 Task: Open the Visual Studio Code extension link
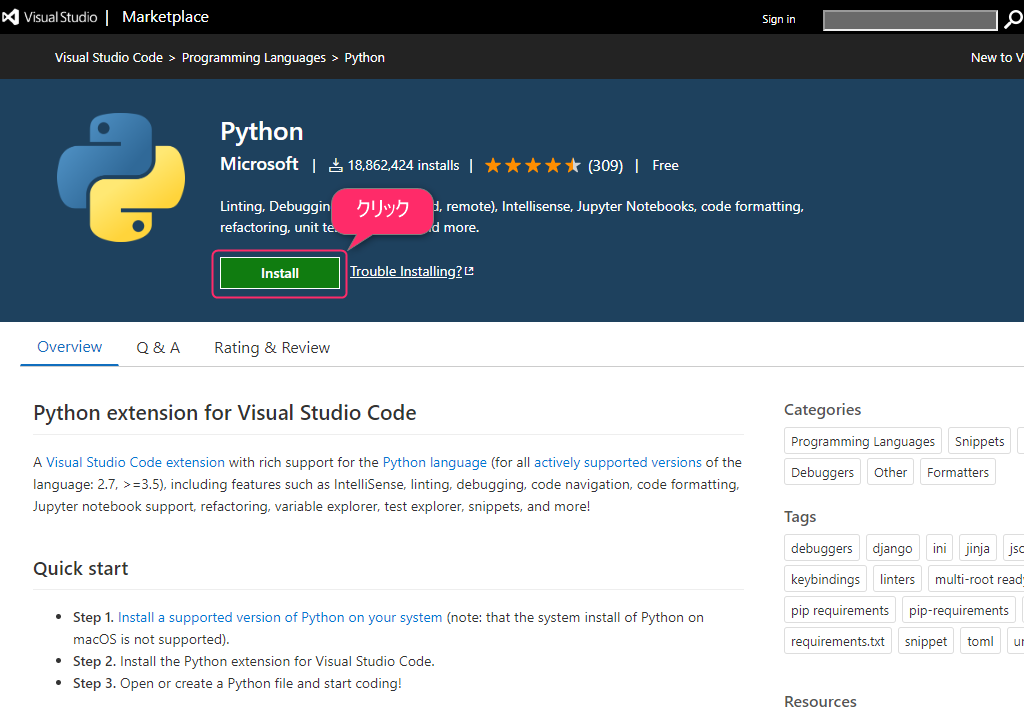pos(135,462)
